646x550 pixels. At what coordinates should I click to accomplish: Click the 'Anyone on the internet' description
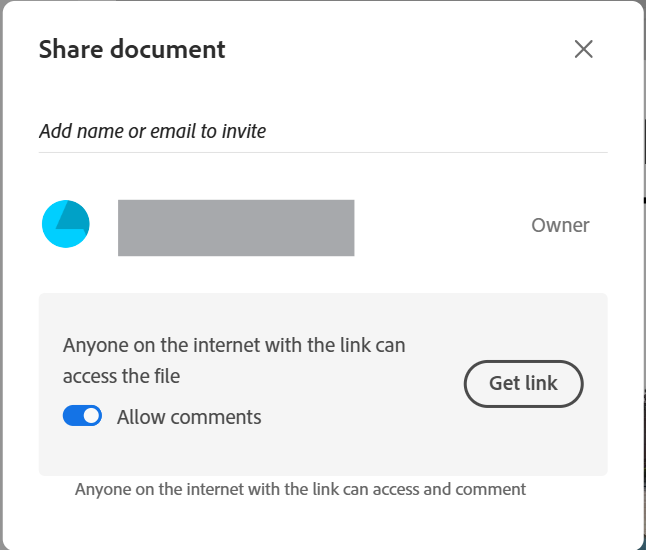coord(234,345)
